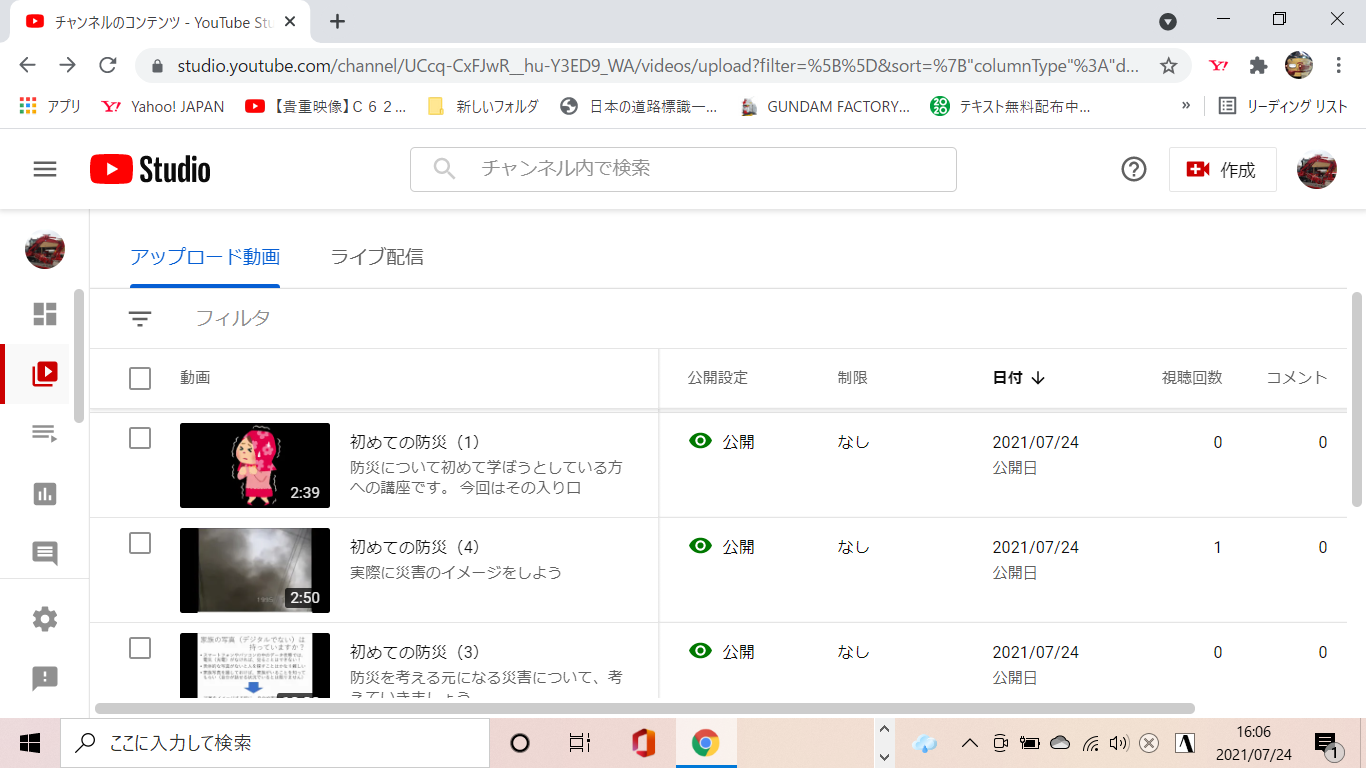1366x768 pixels.
Task: Open the Playlists icon in sidebar
Action: 45,433
